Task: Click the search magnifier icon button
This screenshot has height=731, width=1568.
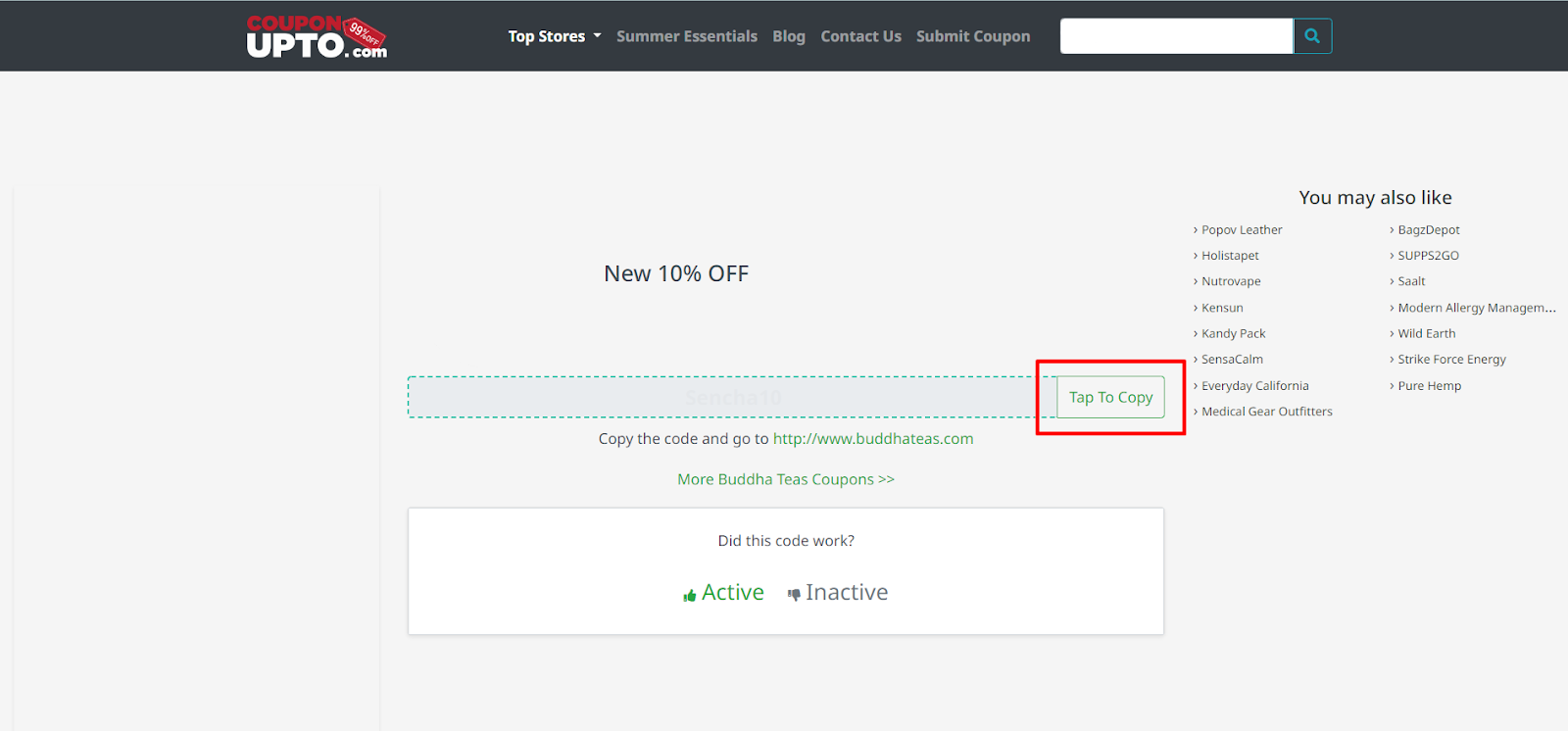Action: click(1312, 36)
